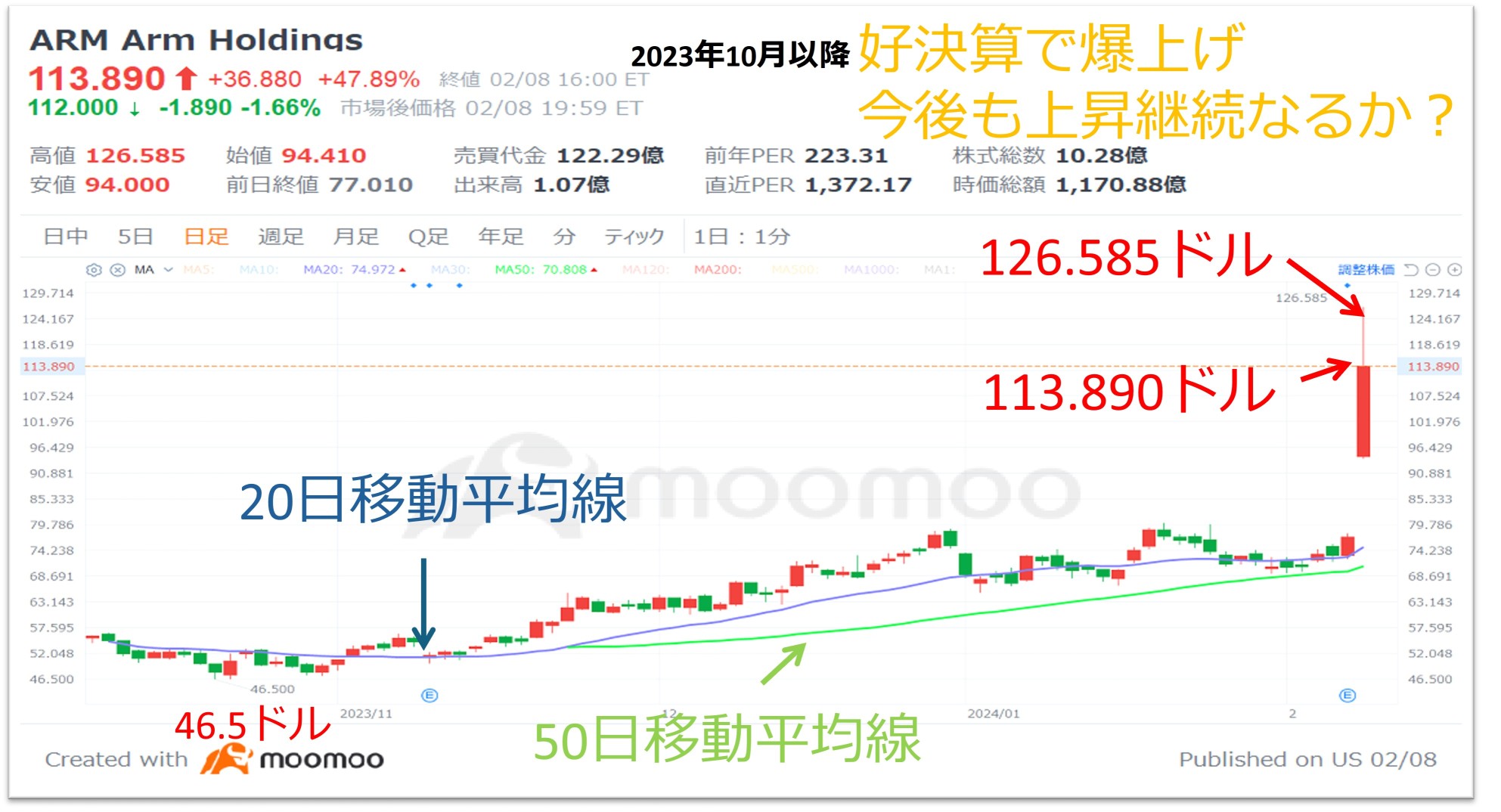
Task: Select the 5日 chart tab
Action: (135, 237)
